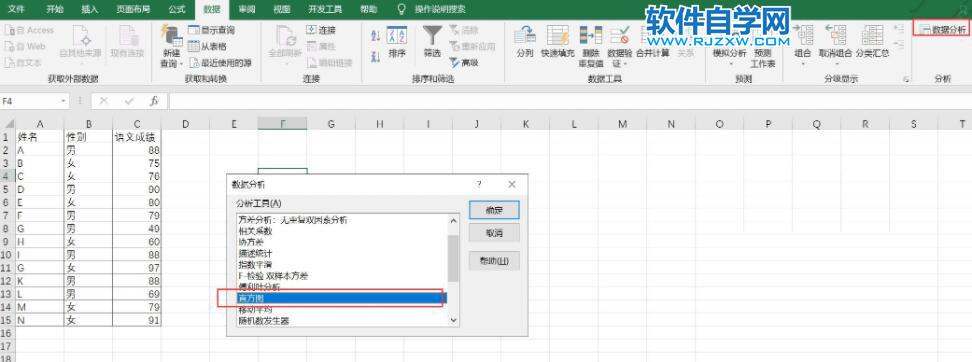Click the 数据分析 (Data Analysis) button

tap(943, 30)
